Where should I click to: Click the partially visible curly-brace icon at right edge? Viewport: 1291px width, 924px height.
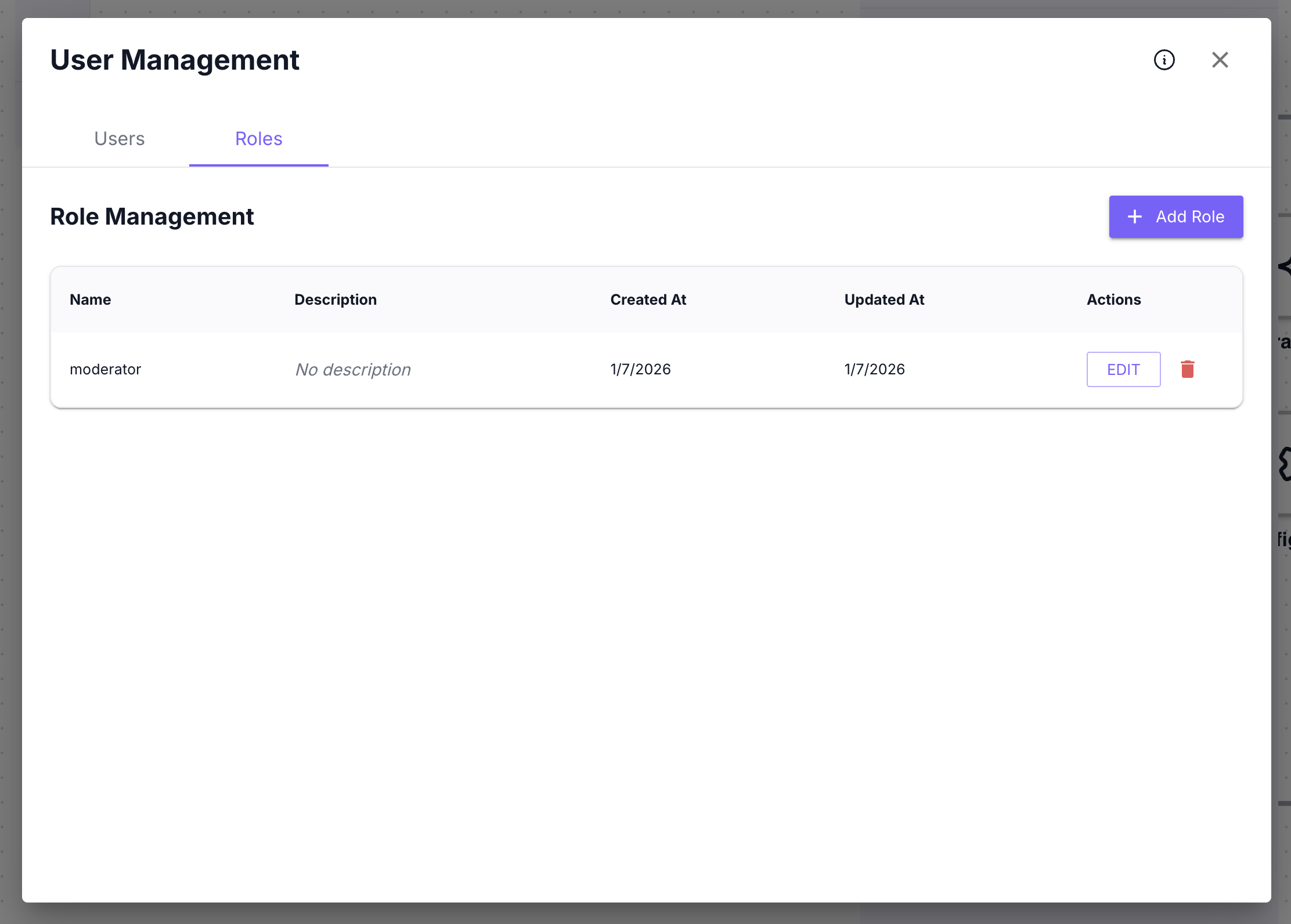[1285, 463]
